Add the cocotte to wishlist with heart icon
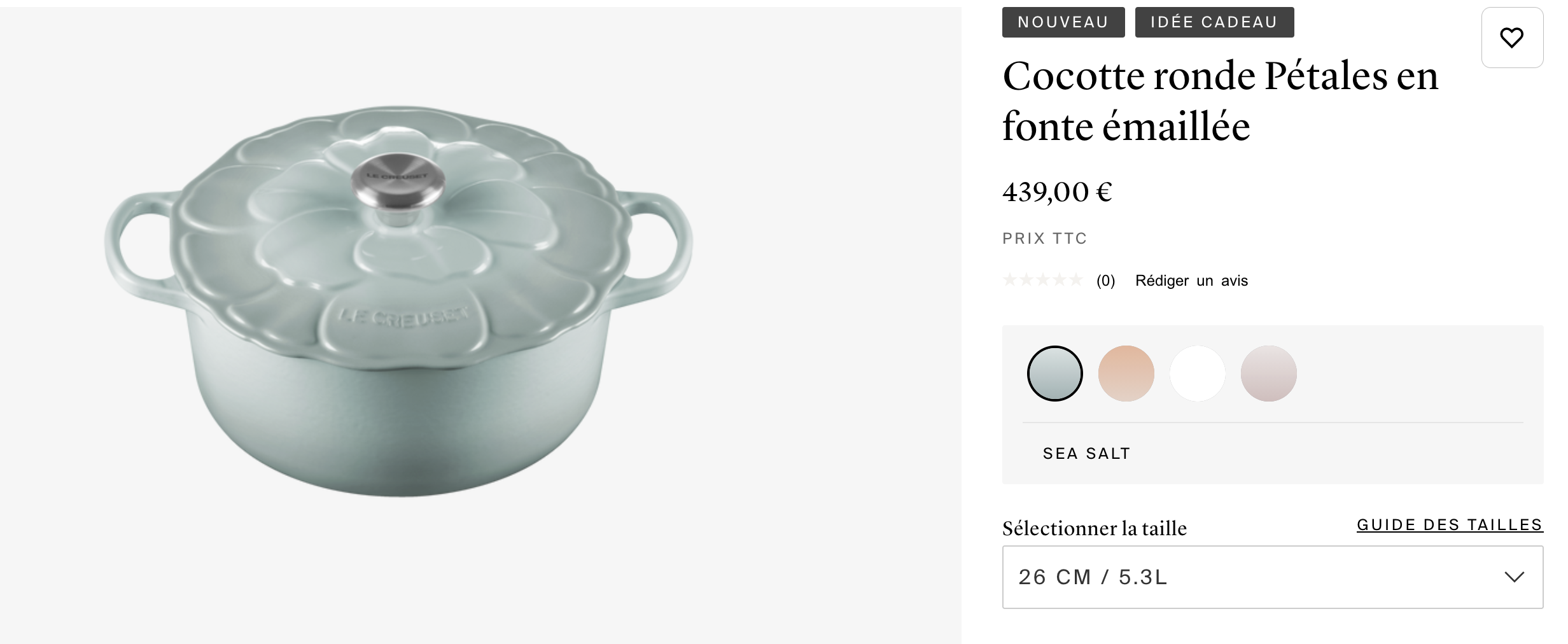 (1511, 38)
